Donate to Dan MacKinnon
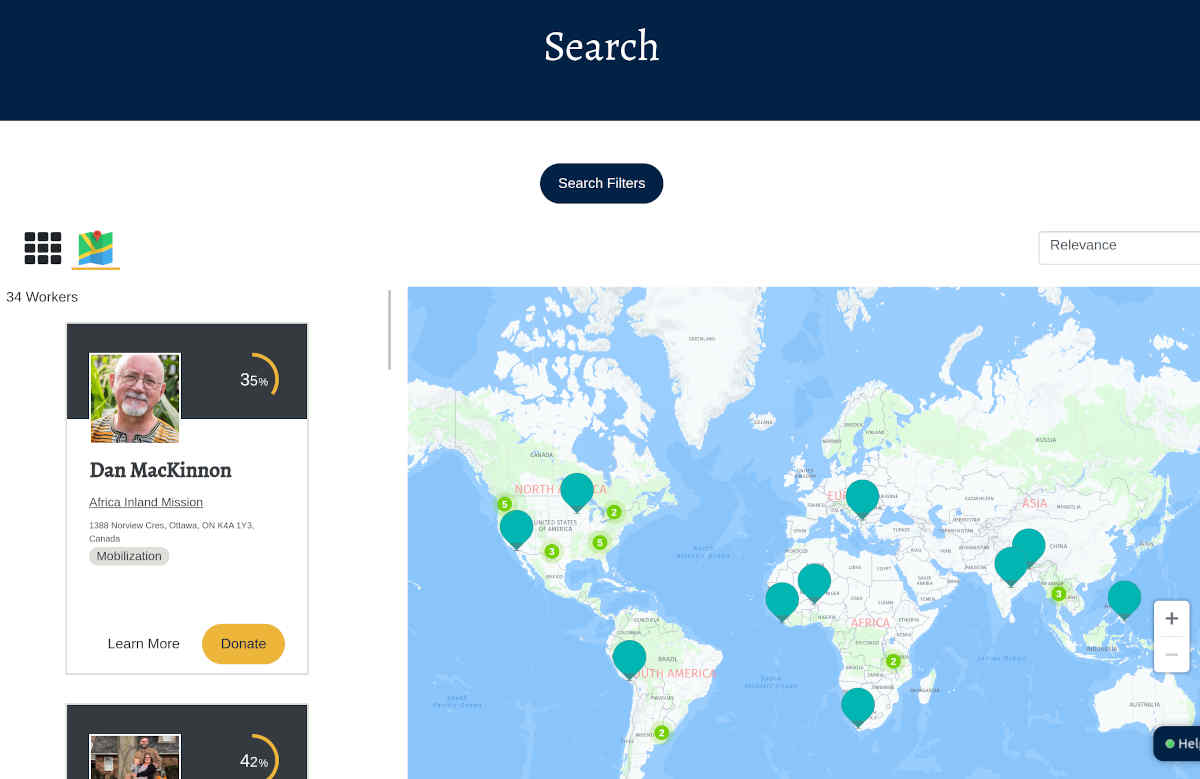This screenshot has width=1200, height=779. [x=243, y=644]
